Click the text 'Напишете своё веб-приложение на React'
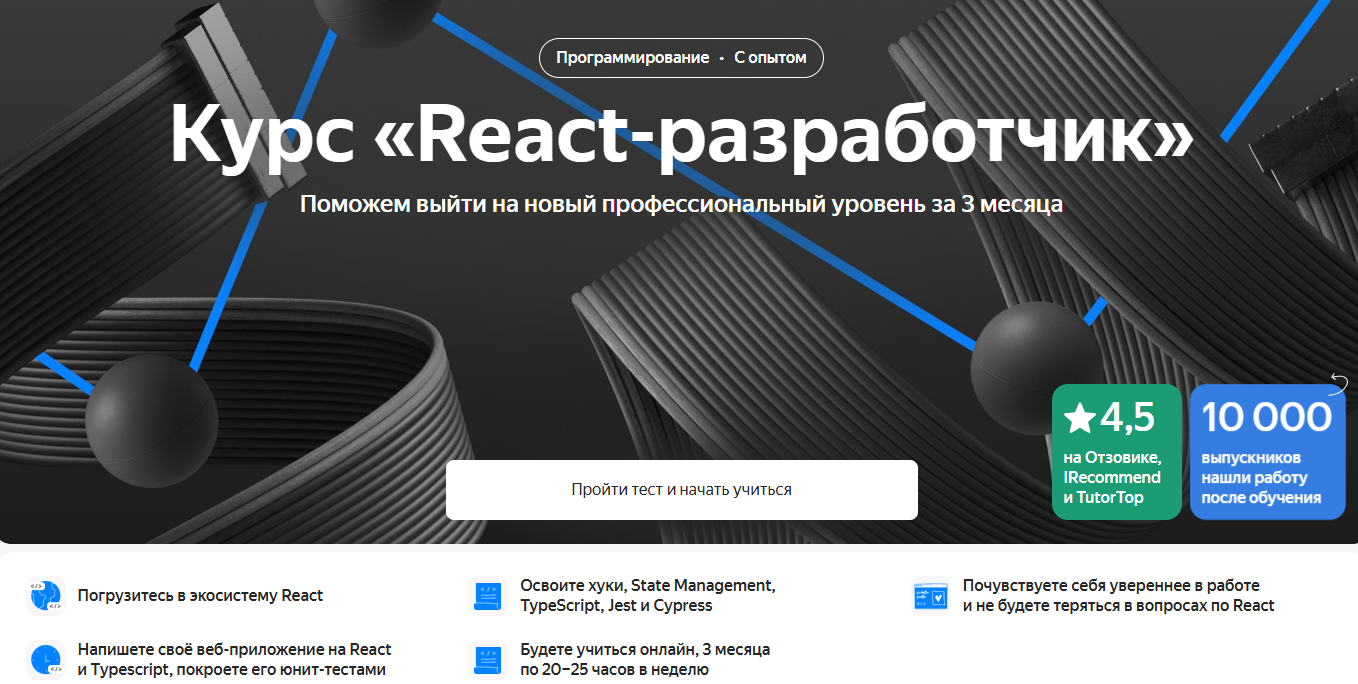The height and width of the screenshot is (684, 1358). click(234, 649)
